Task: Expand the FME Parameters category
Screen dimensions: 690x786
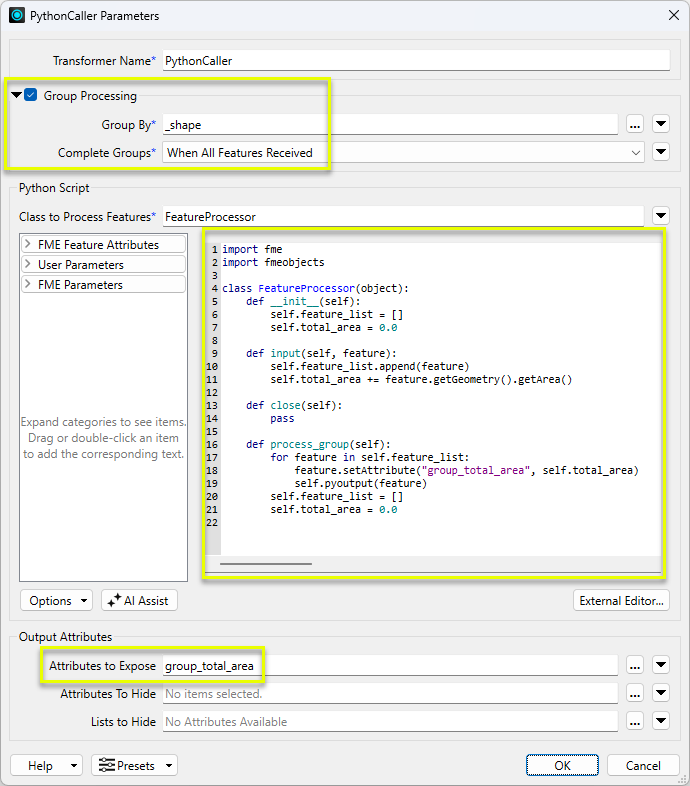Action: point(29,285)
